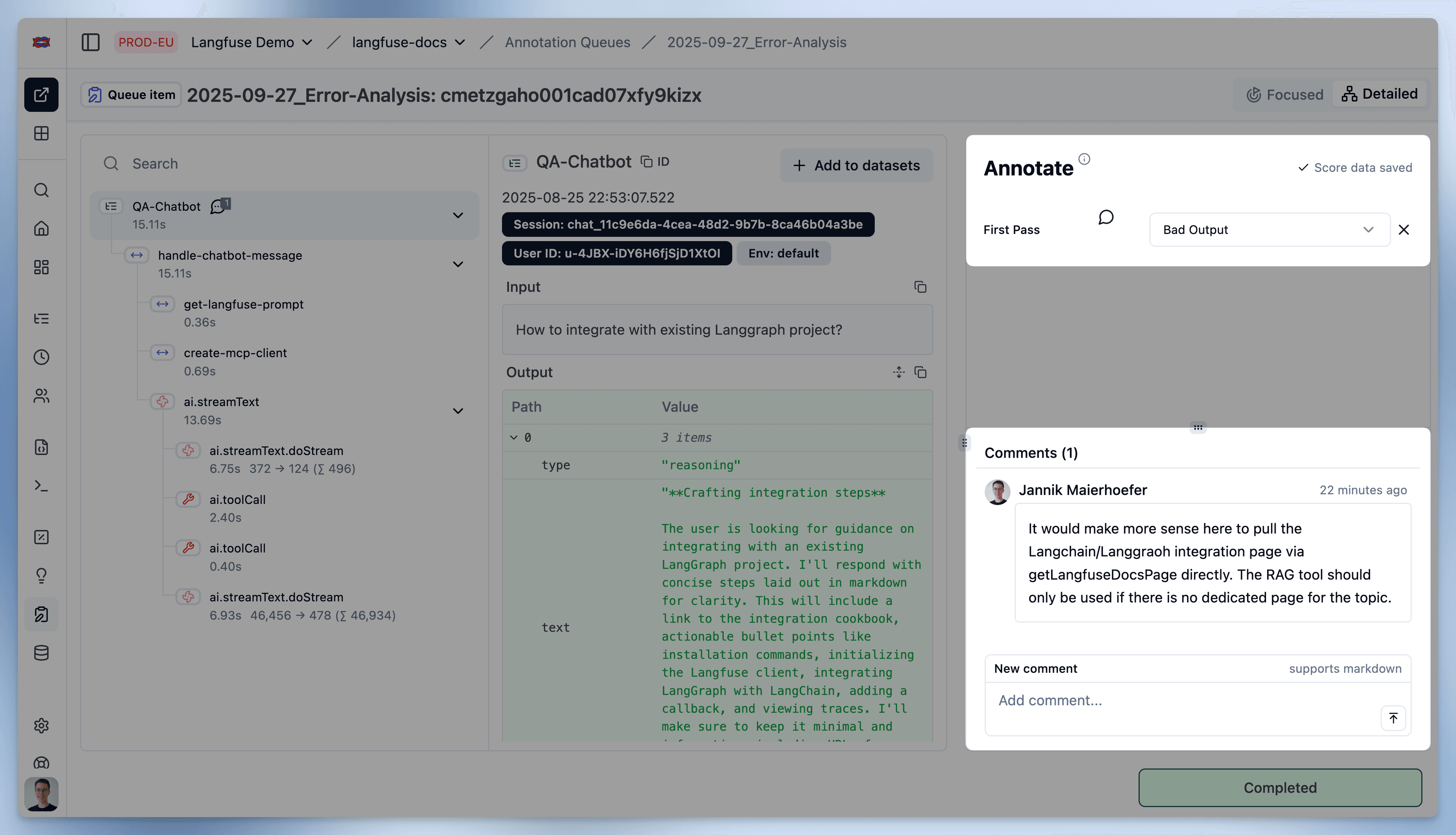Copy the QA-Chatbot trace ID
This screenshot has height=835, width=1456.
(654, 162)
